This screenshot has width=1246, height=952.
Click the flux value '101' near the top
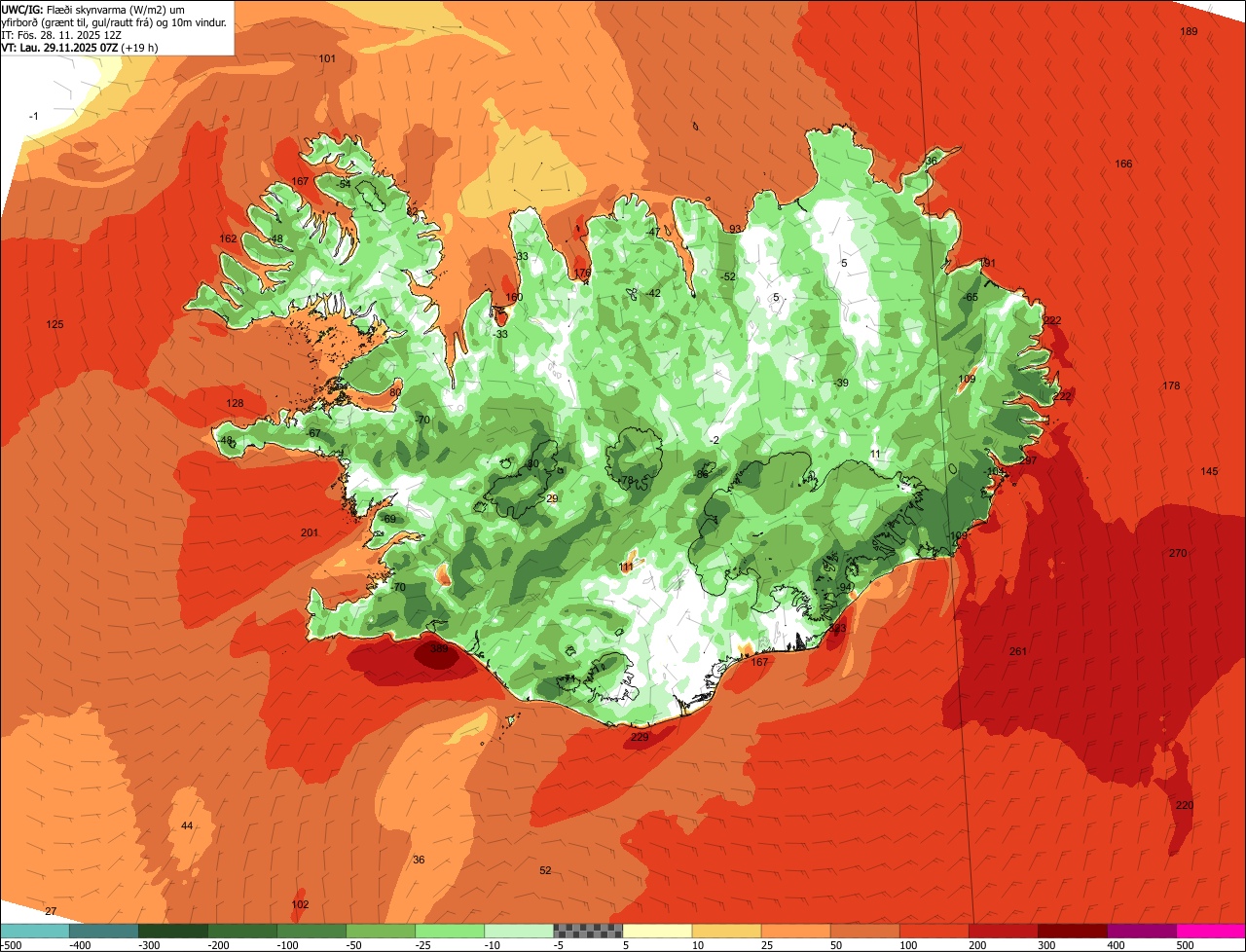coord(327,59)
